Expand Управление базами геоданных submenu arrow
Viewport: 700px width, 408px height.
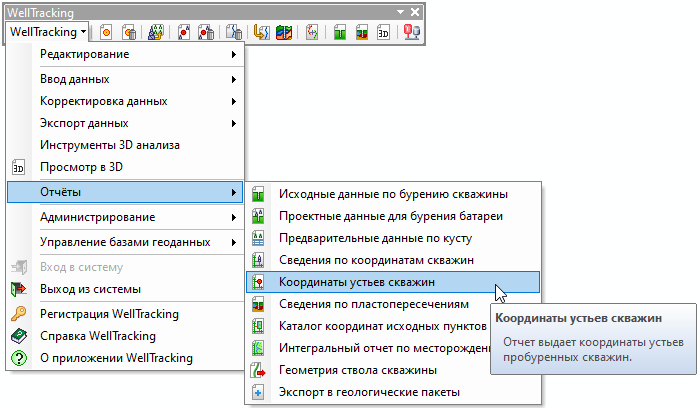point(233,242)
